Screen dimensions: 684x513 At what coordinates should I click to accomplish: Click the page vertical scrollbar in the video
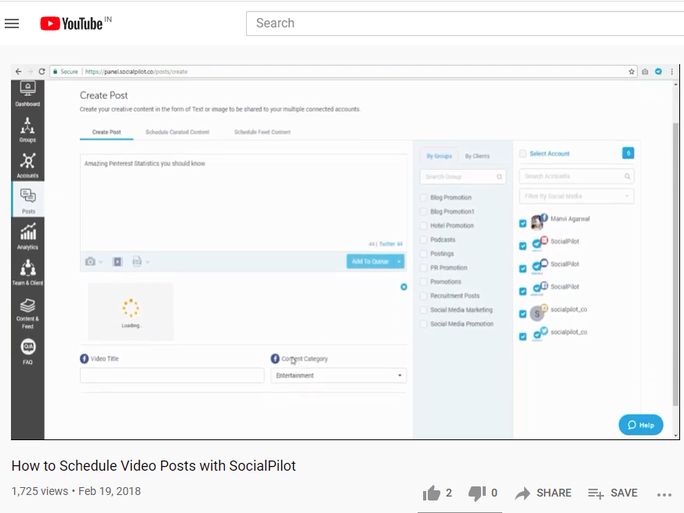tap(676, 262)
